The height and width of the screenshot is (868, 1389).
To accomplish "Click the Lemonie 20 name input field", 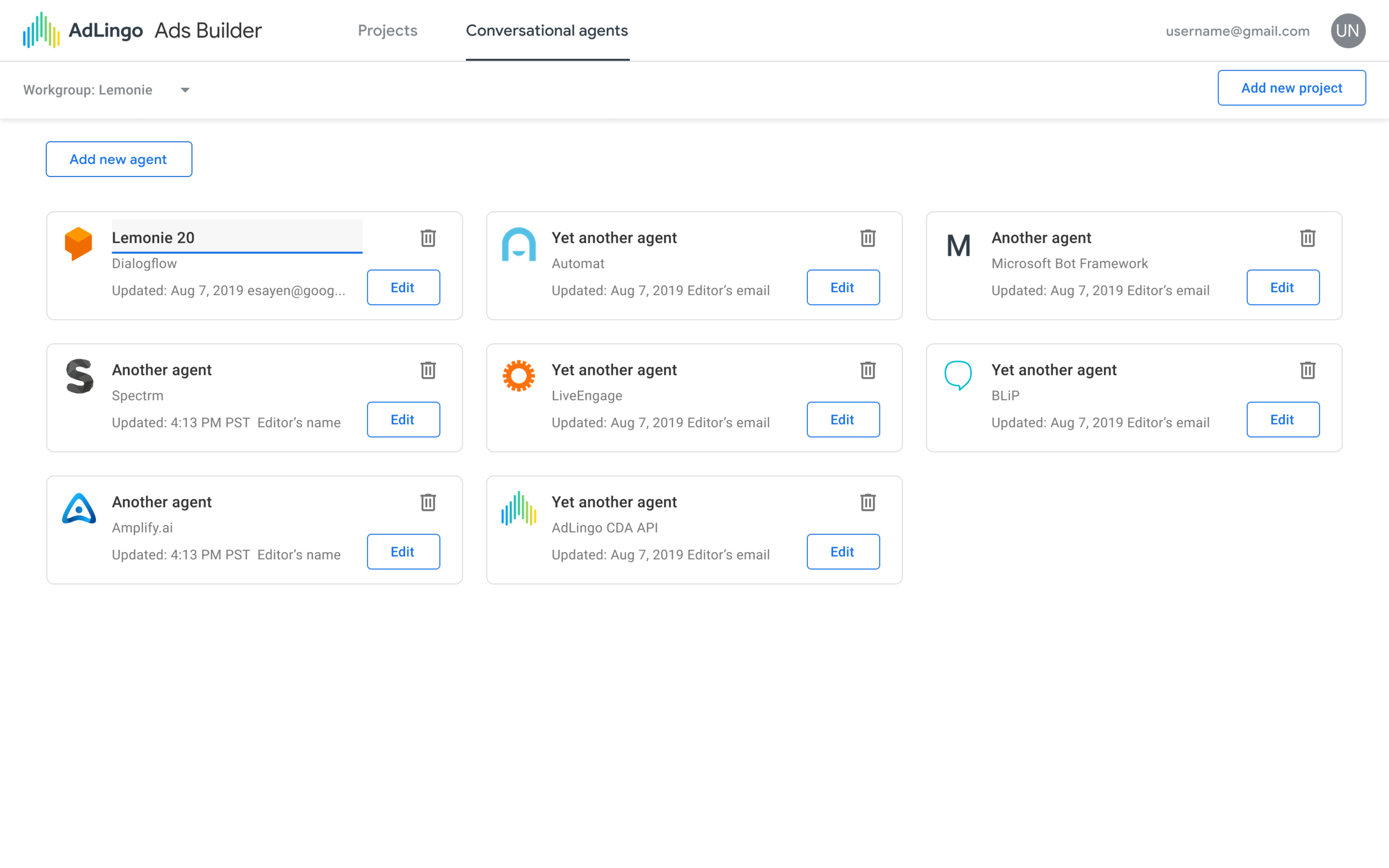I will [x=237, y=237].
